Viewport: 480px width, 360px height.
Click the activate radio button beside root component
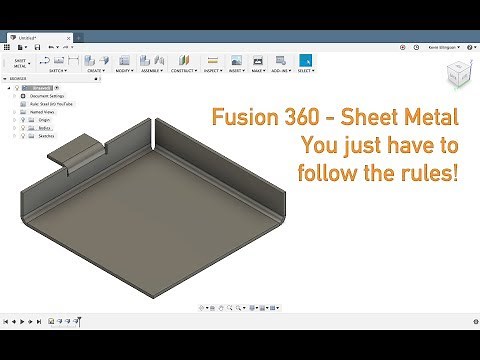click(x=57, y=88)
